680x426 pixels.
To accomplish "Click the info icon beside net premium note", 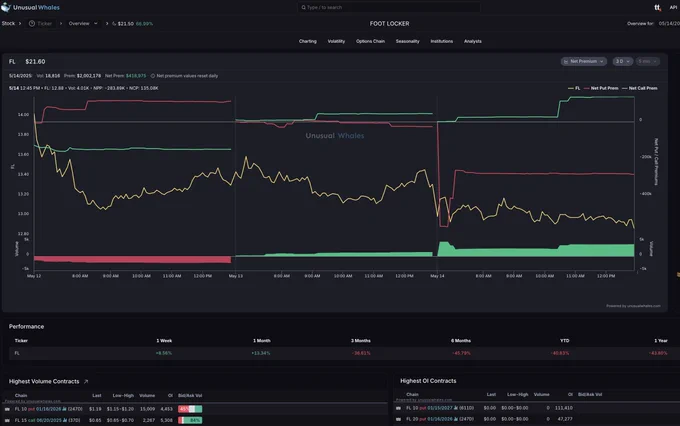I will 153,76.
